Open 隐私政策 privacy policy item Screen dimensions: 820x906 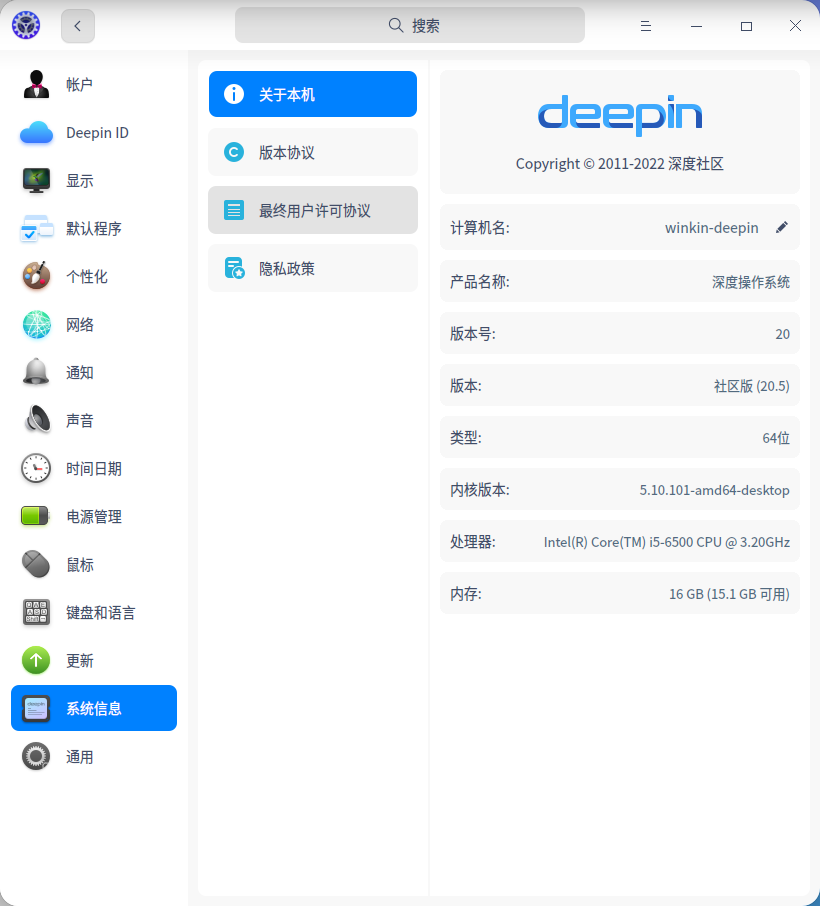coord(313,268)
